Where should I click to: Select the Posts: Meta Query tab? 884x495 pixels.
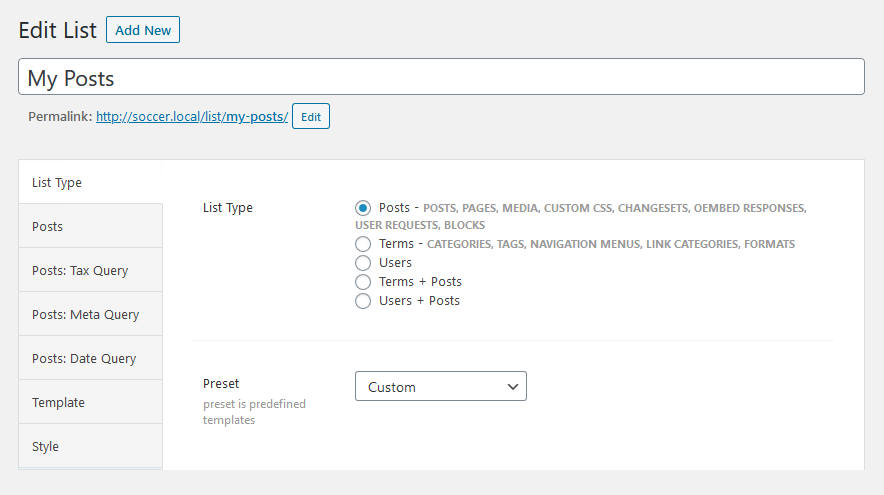click(x=90, y=315)
